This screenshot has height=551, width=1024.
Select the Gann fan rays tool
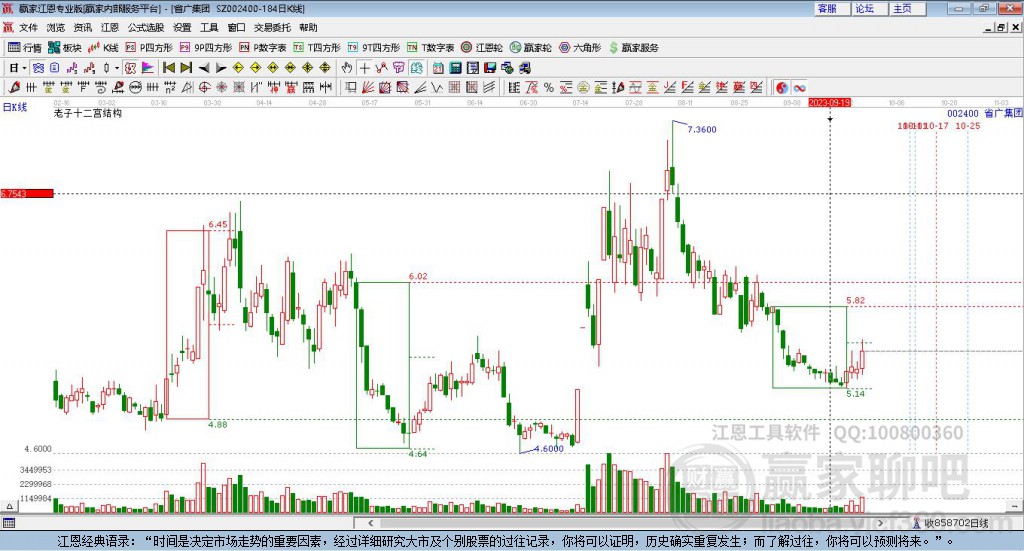point(367,87)
